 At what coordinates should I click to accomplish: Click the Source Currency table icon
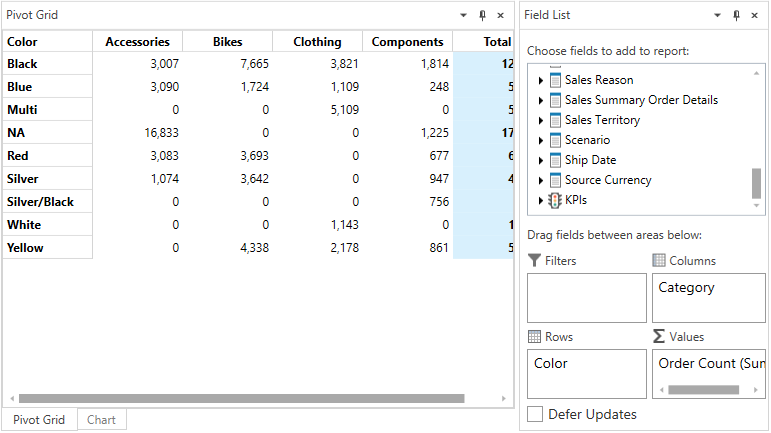click(555, 180)
